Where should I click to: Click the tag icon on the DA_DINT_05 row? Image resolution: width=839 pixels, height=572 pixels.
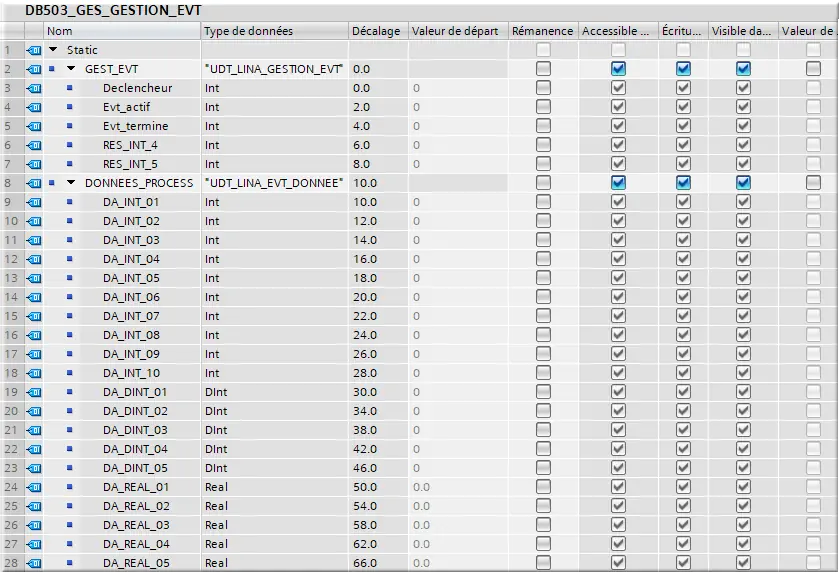[34, 468]
